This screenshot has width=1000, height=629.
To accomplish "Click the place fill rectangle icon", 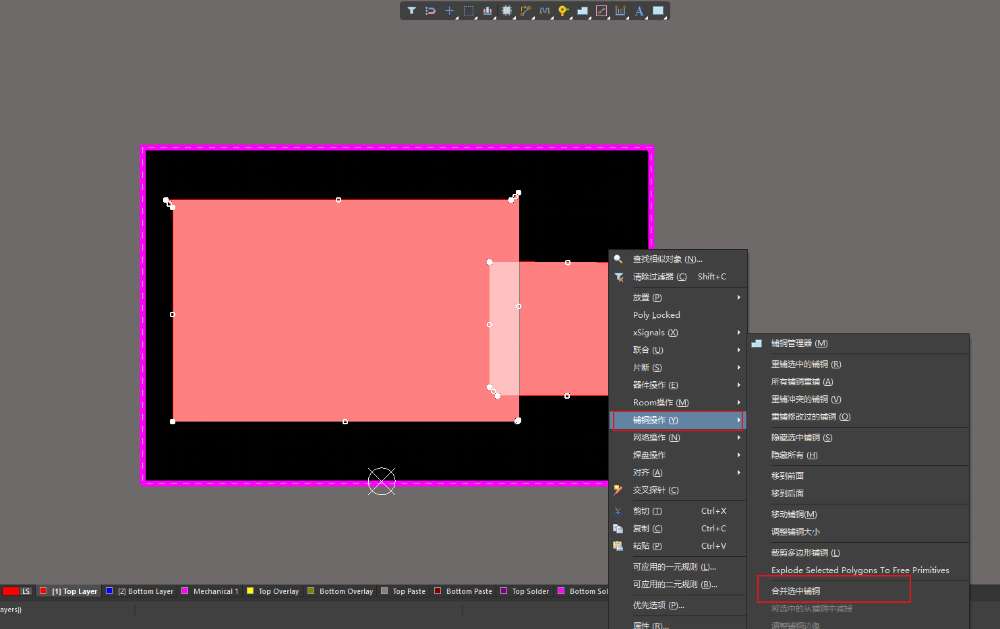I will click(x=658, y=11).
